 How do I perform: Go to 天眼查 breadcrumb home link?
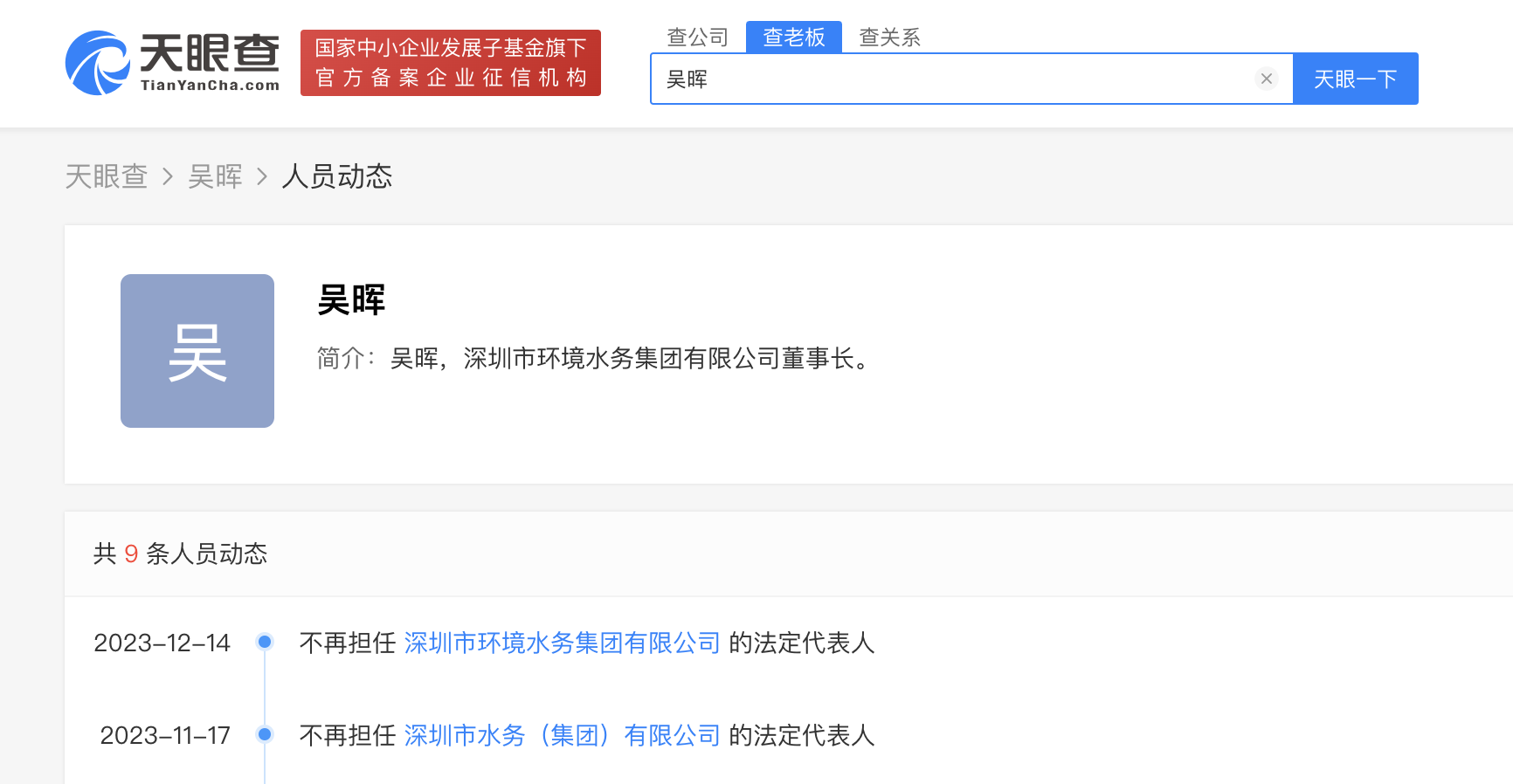click(x=107, y=176)
